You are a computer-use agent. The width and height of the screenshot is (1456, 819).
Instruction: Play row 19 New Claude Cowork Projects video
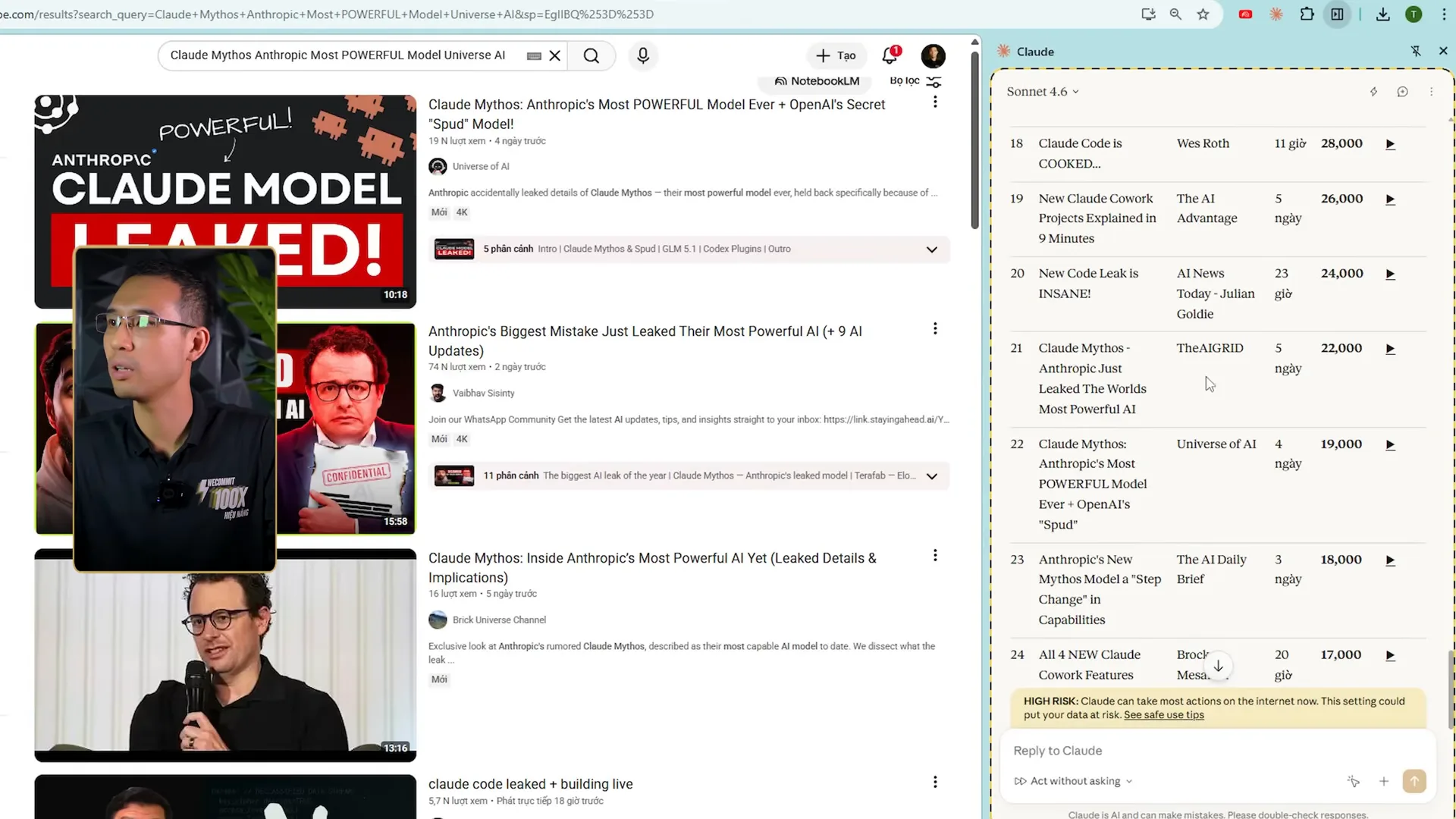[x=1390, y=199]
